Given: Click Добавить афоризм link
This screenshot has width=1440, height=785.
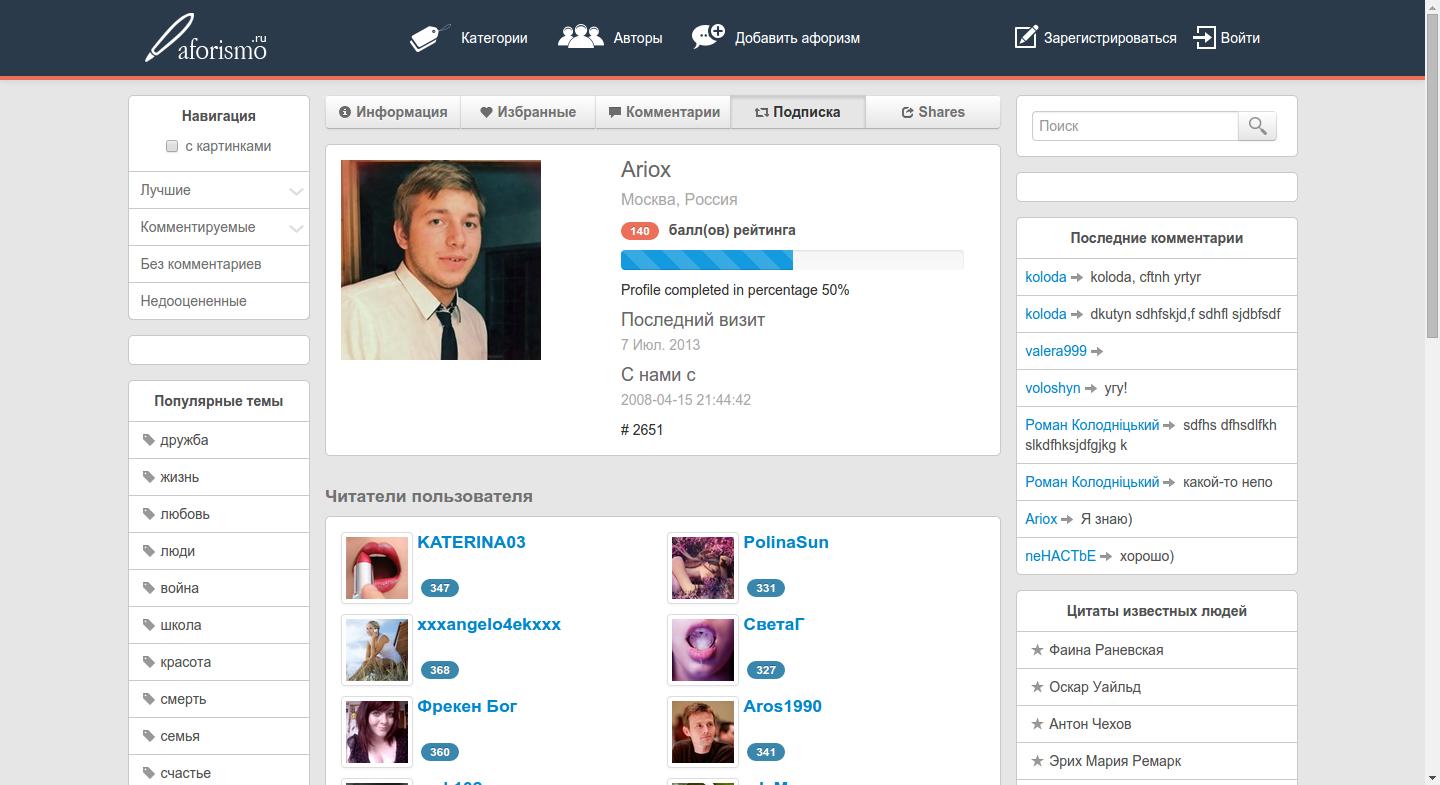Looking at the screenshot, I should point(797,38).
